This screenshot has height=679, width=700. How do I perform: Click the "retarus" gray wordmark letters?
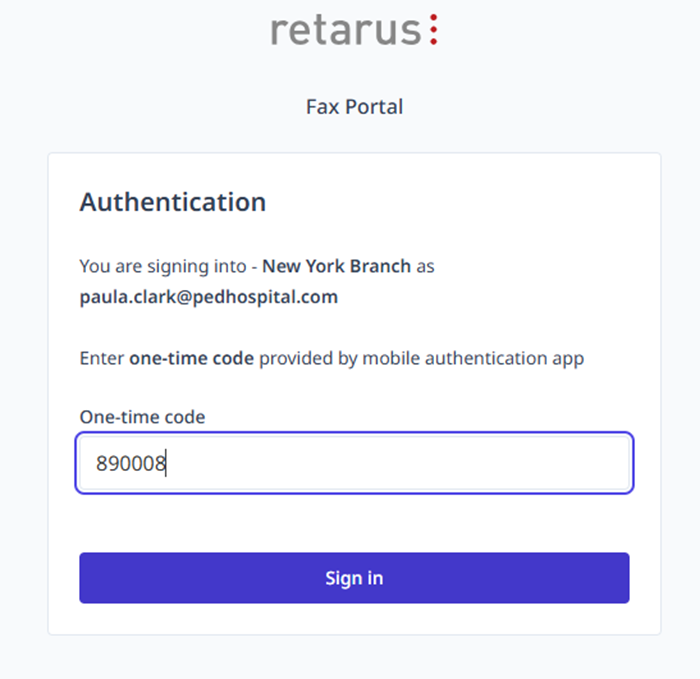(344, 31)
